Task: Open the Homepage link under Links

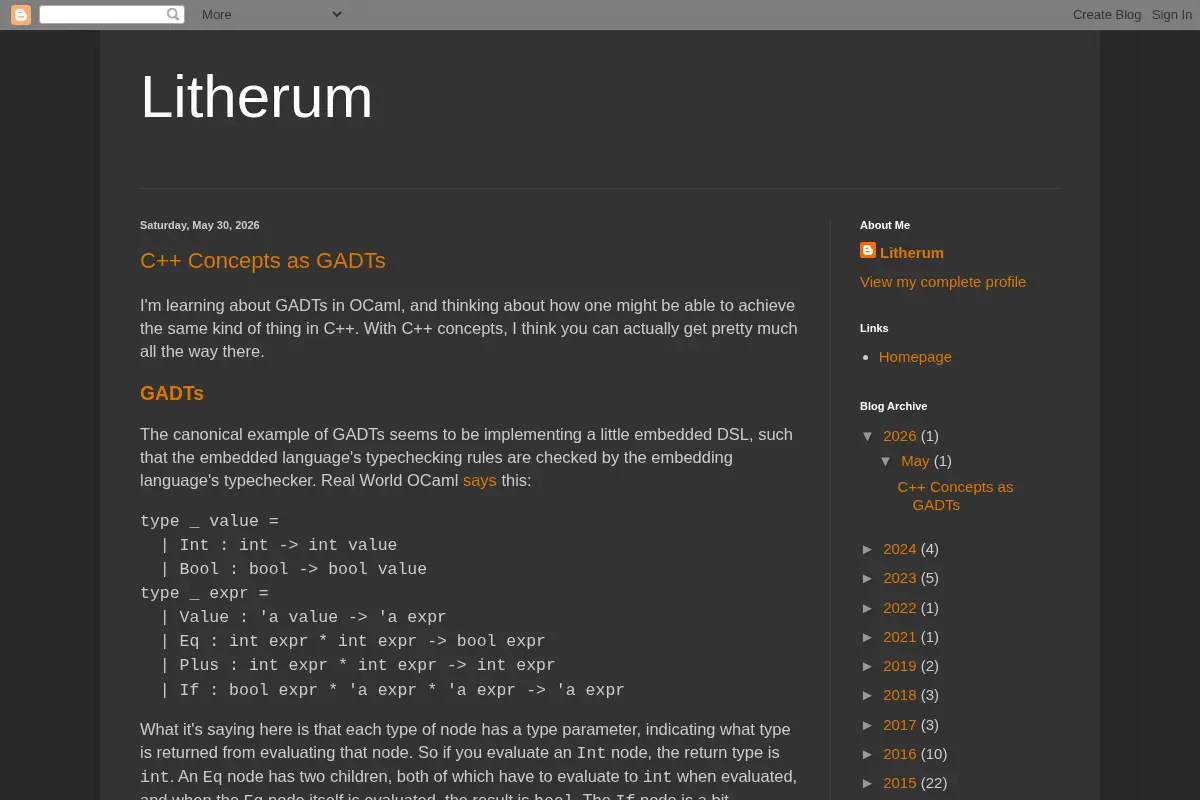Action: coord(915,357)
